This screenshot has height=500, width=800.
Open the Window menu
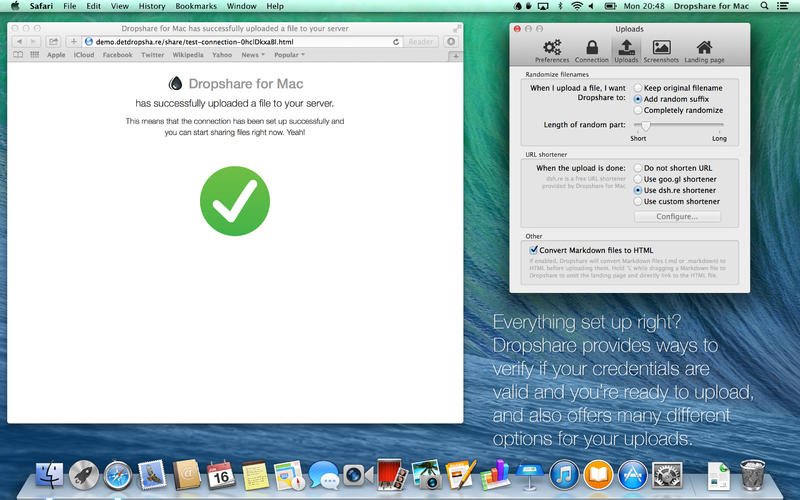click(x=241, y=6)
